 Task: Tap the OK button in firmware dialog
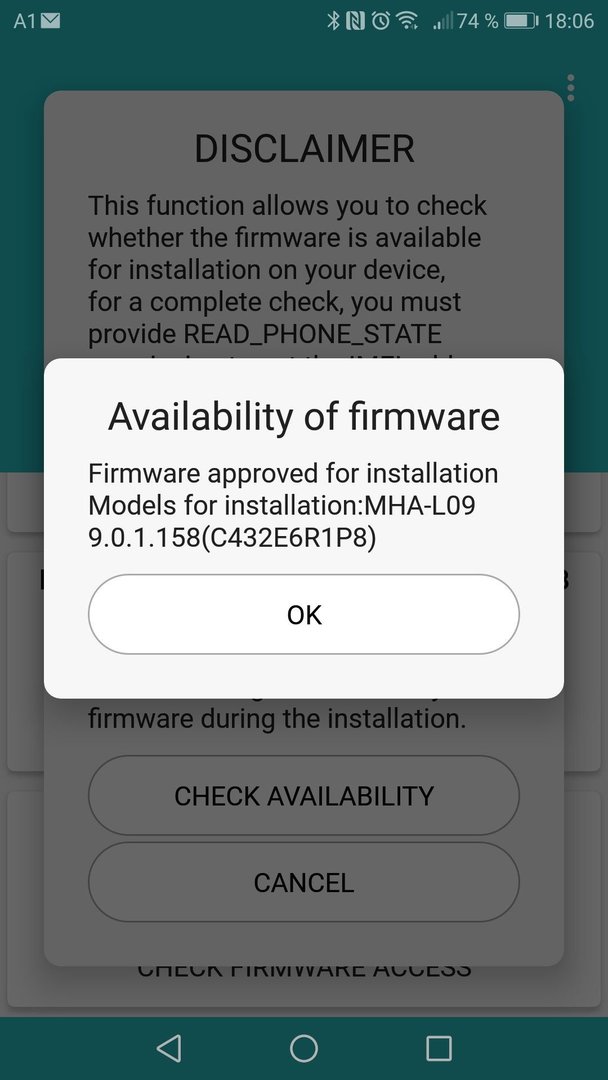(304, 614)
